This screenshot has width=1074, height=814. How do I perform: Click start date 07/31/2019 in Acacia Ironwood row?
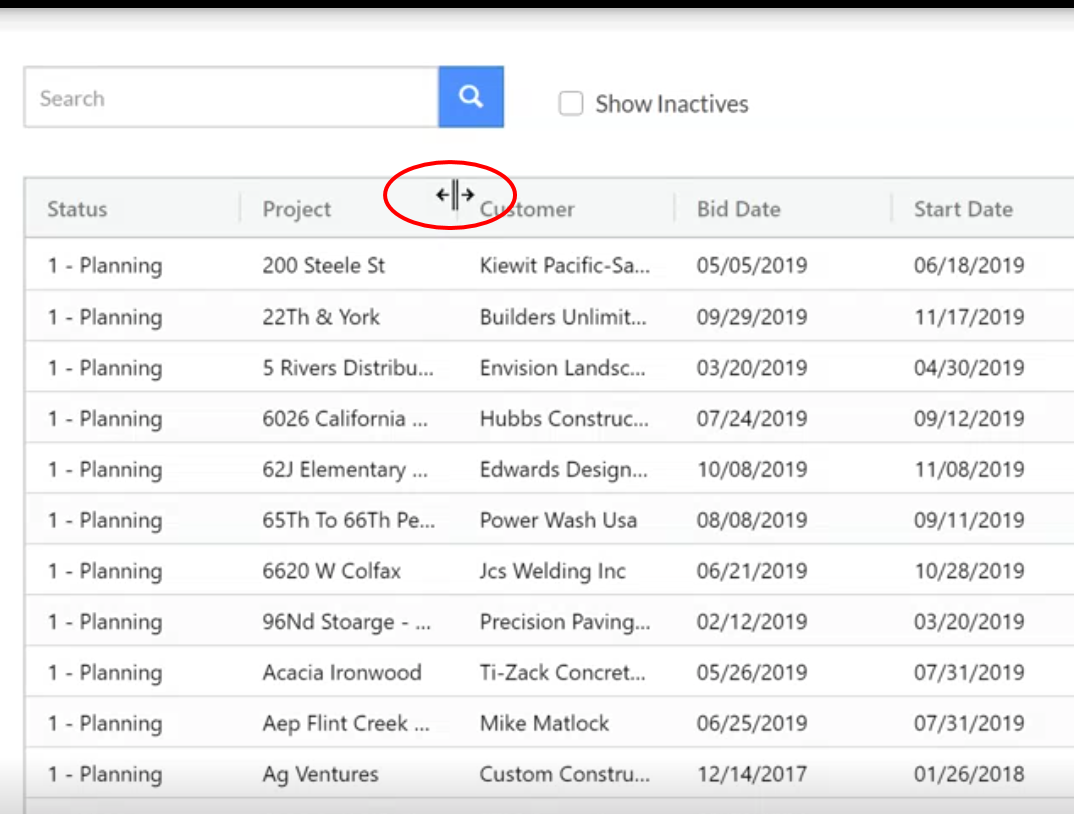coord(969,672)
